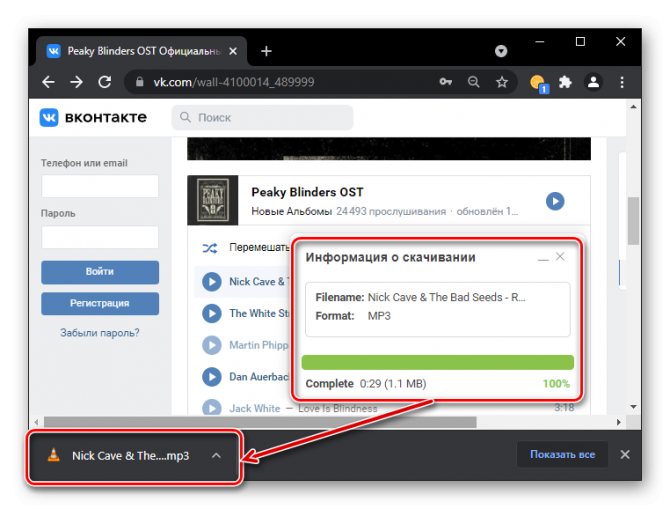
Task: Play the Peaky Blinders OST playlist
Action: click(555, 201)
